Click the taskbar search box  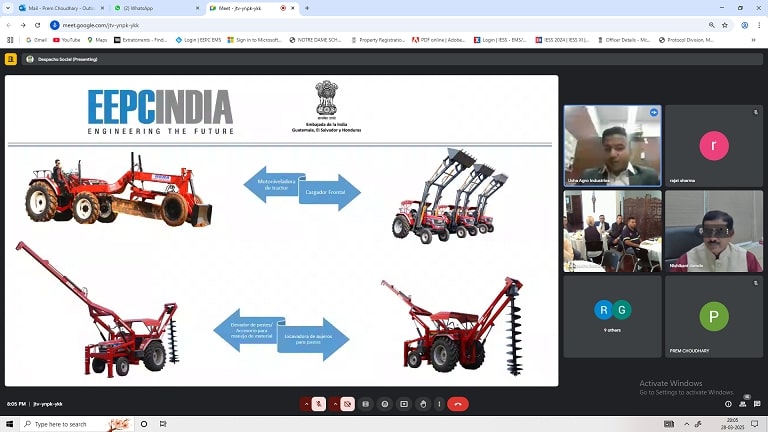(x=77, y=424)
